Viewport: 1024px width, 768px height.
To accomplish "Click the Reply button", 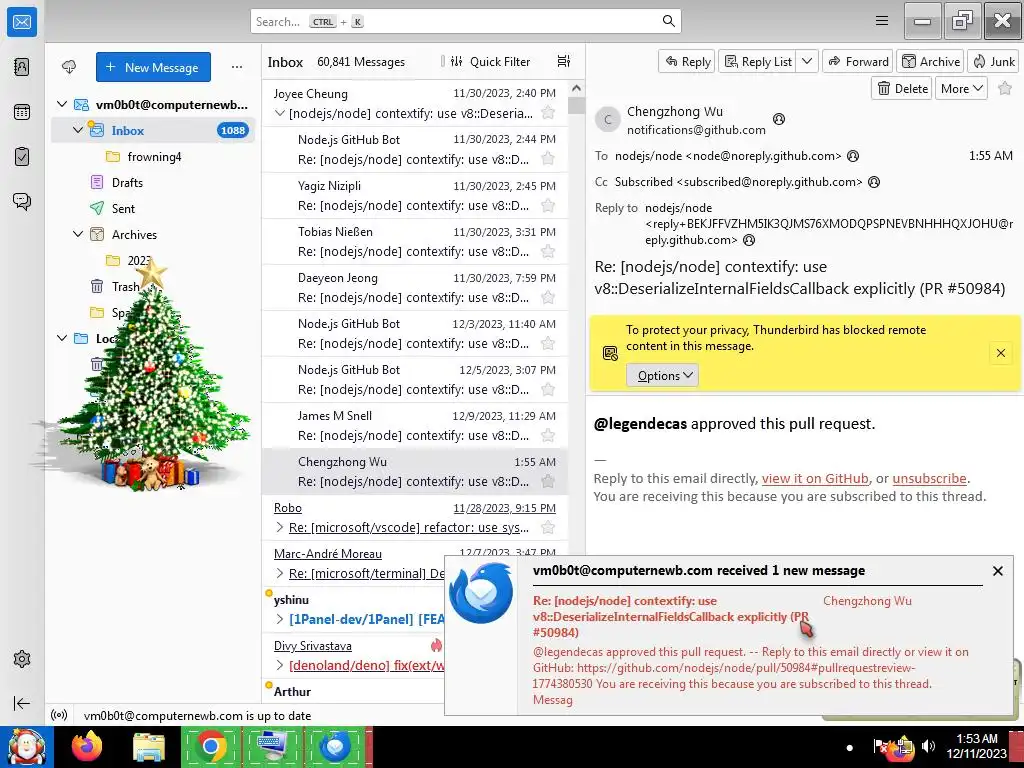I will [687, 61].
